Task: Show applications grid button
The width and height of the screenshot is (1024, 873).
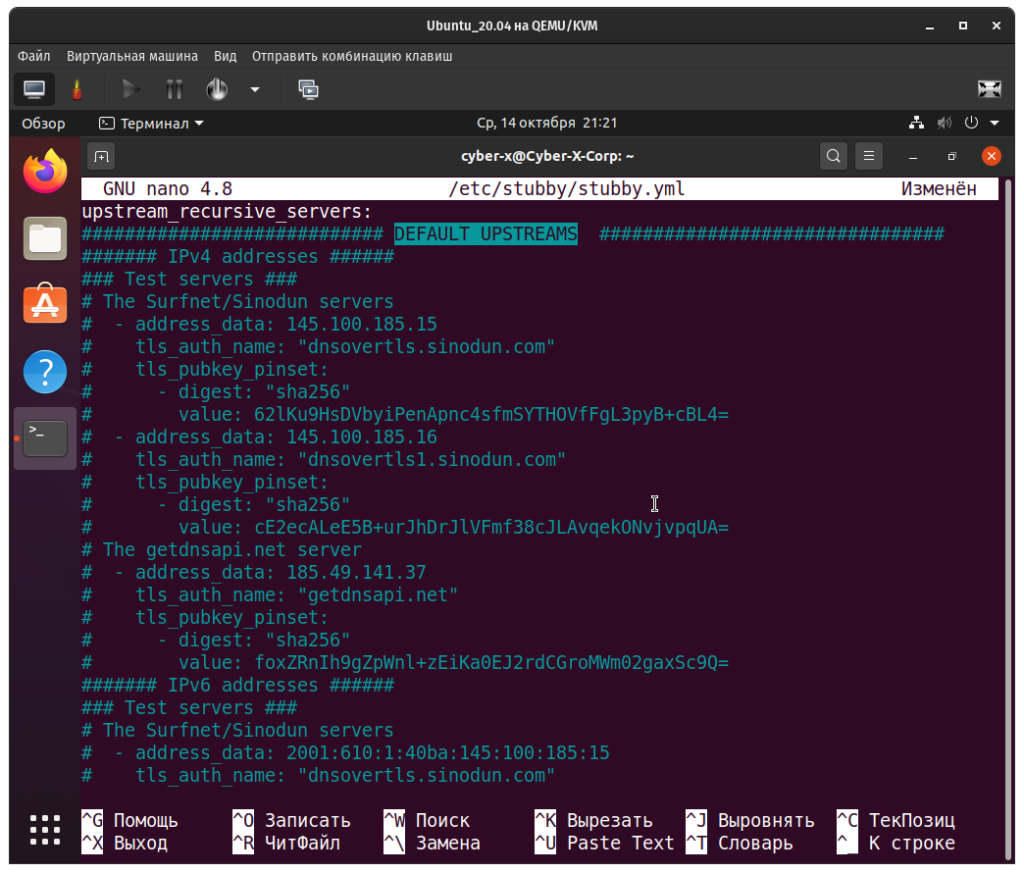Action: point(45,830)
